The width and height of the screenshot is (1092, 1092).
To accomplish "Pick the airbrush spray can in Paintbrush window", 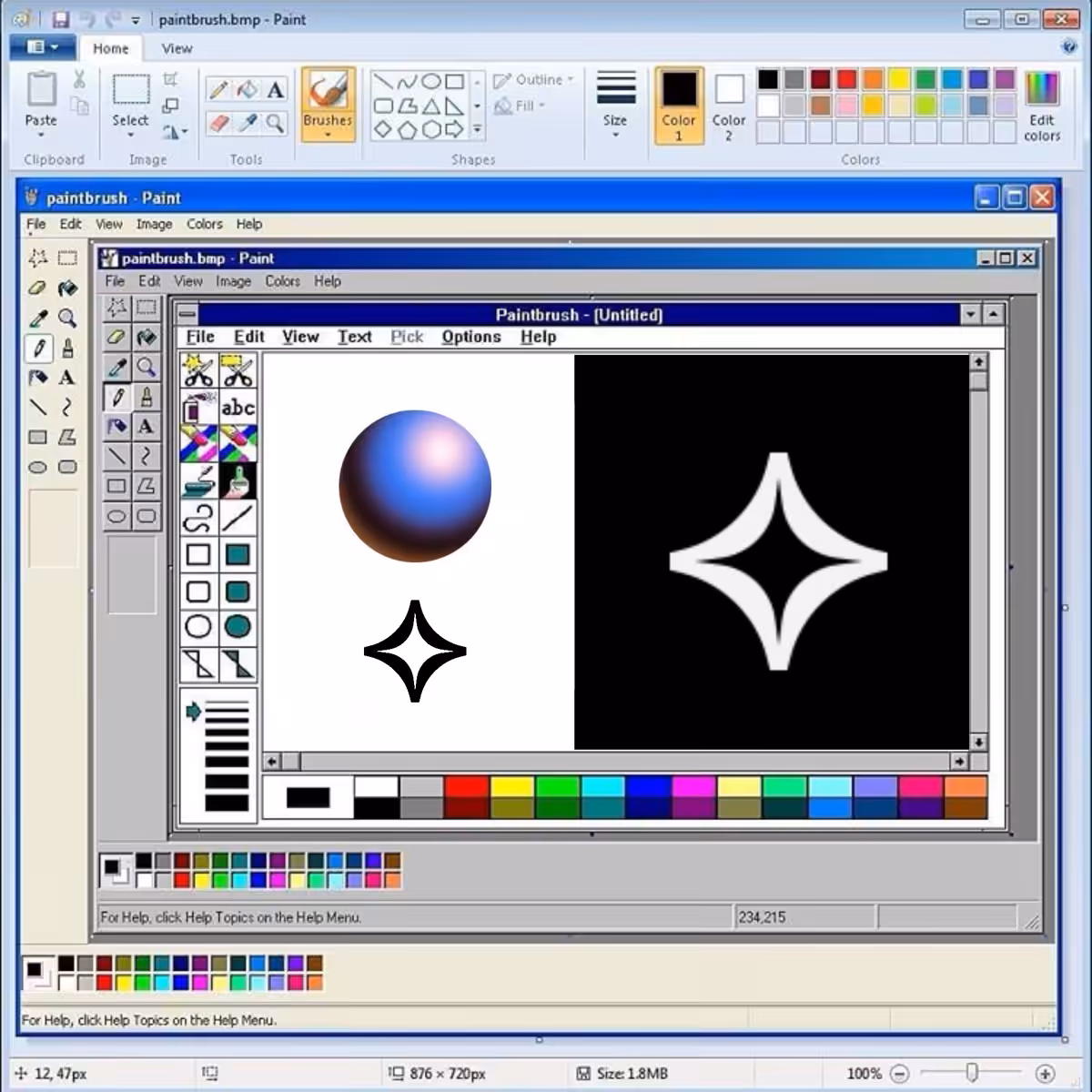I will pos(199,408).
